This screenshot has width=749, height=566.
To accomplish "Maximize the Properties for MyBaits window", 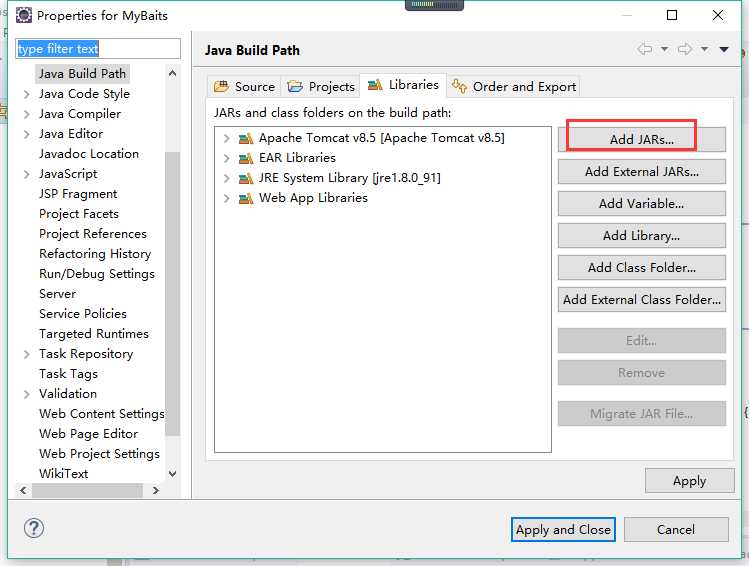I will 672,15.
